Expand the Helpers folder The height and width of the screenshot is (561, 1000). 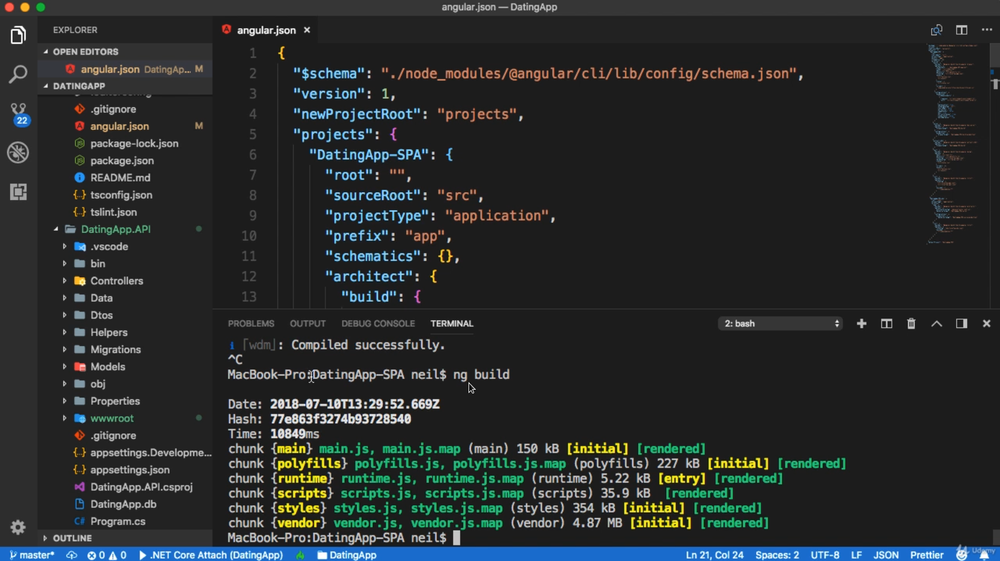125,333
